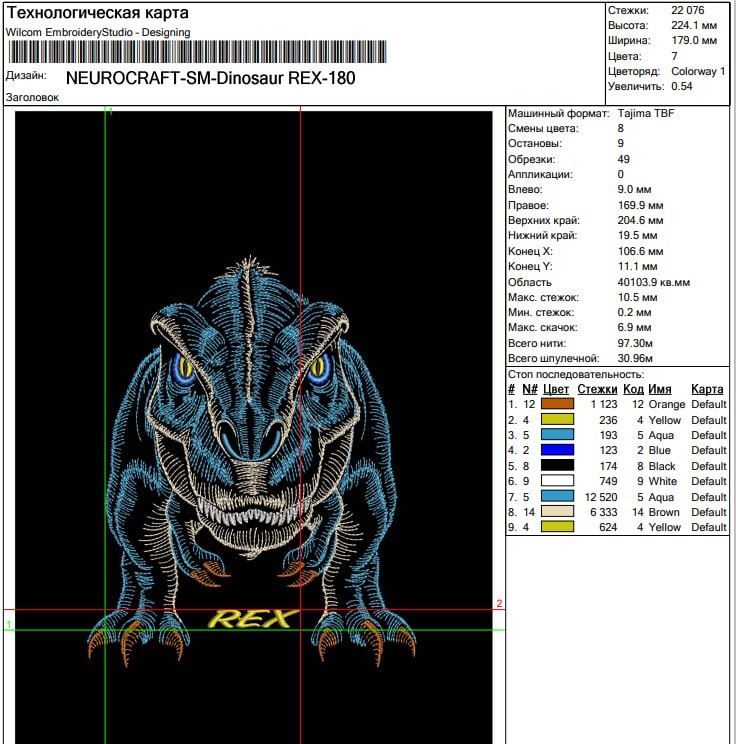Image resolution: width=736 pixels, height=744 pixels.
Task: Click the 'Правое' value 169.9 мм
Action: pyautogui.click(x=641, y=205)
